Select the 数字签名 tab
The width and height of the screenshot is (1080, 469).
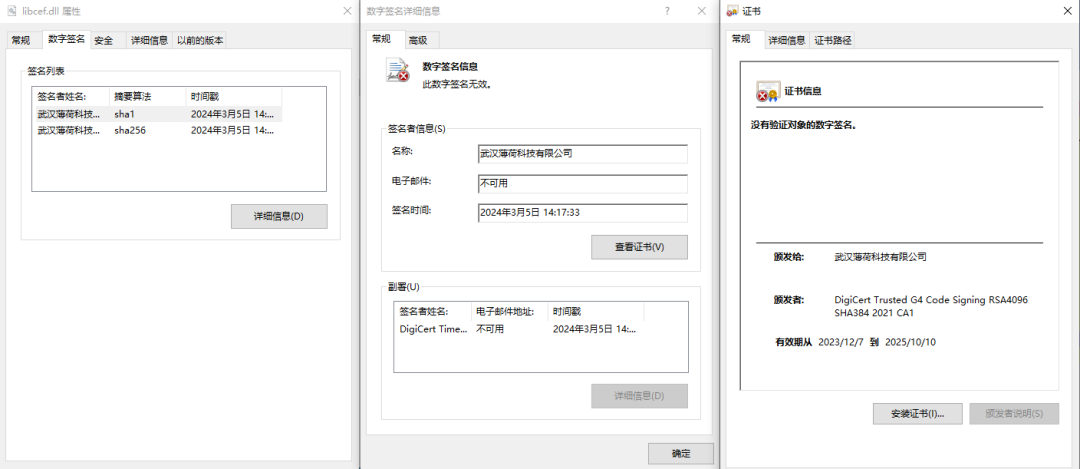pyautogui.click(x=67, y=39)
